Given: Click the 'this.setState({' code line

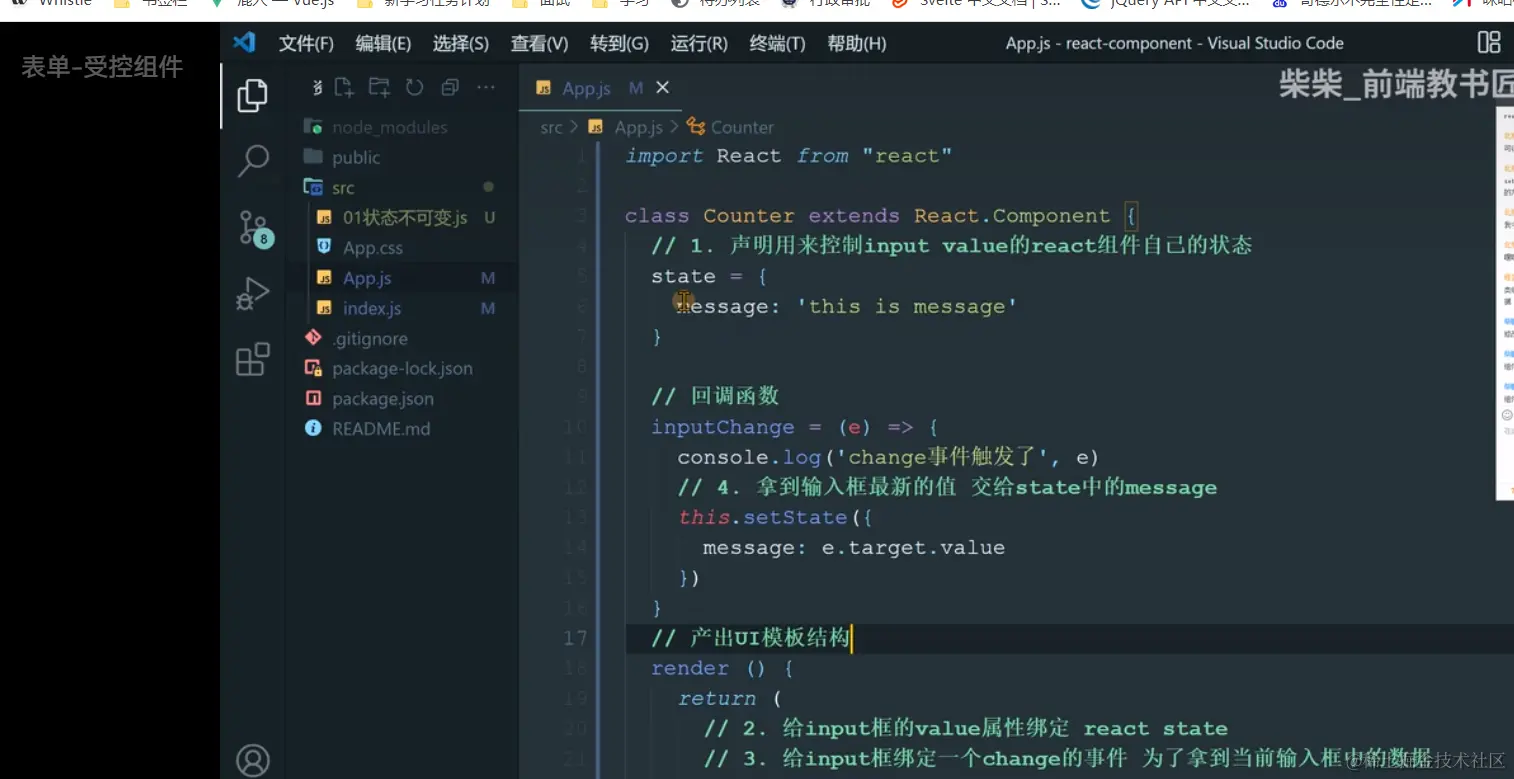Looking at the screenshot, I should [x=776, y=517].
